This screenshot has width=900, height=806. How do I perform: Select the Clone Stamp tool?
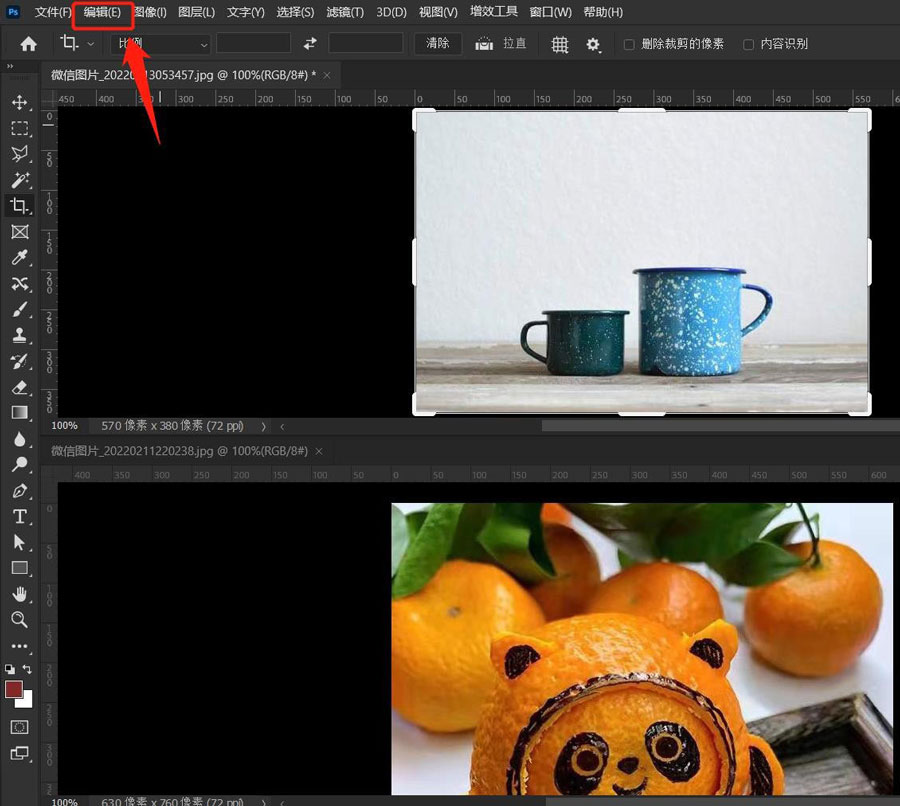coord(20,335)
